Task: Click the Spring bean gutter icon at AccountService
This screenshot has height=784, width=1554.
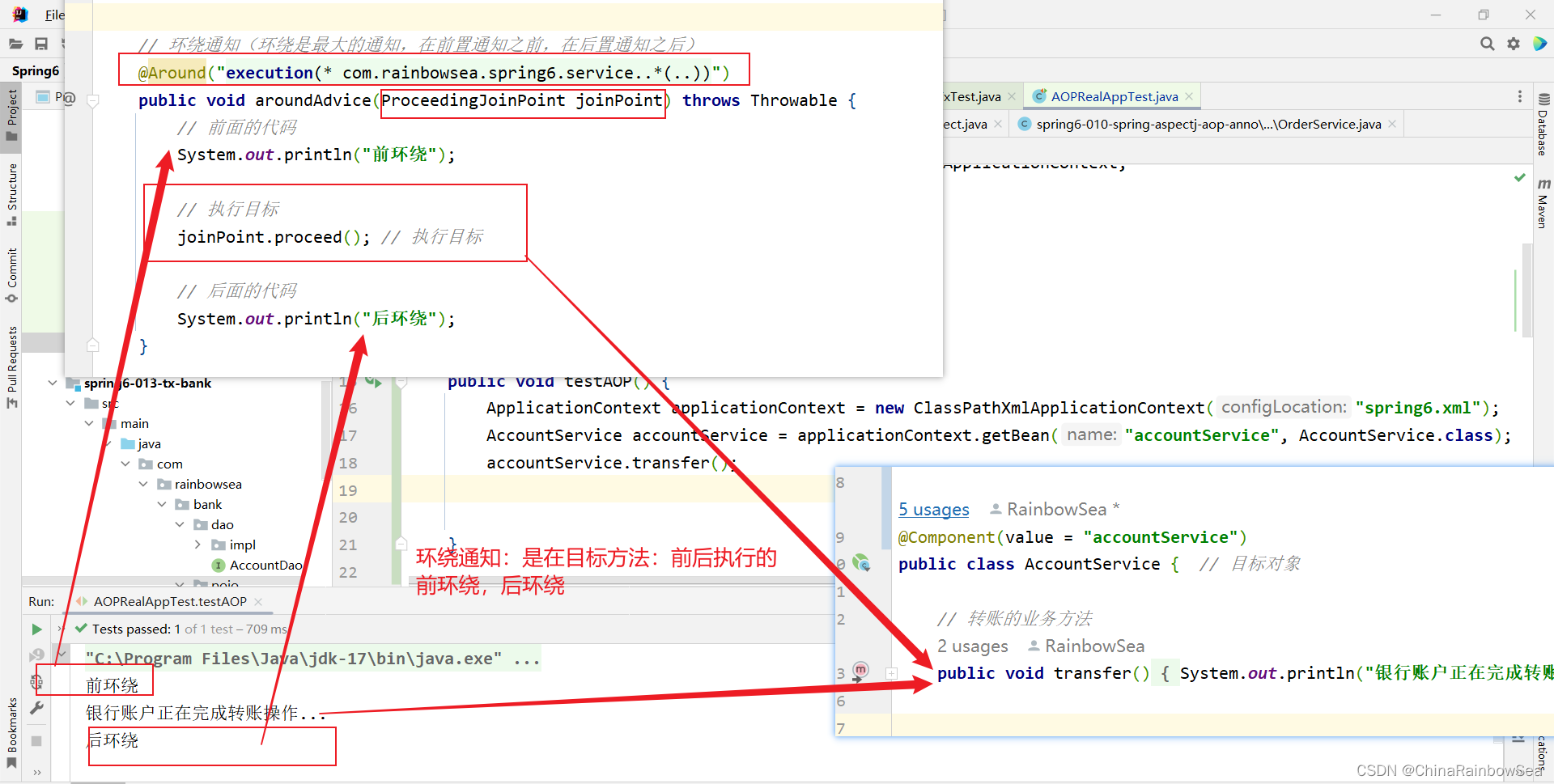Action: click(862, 562)
